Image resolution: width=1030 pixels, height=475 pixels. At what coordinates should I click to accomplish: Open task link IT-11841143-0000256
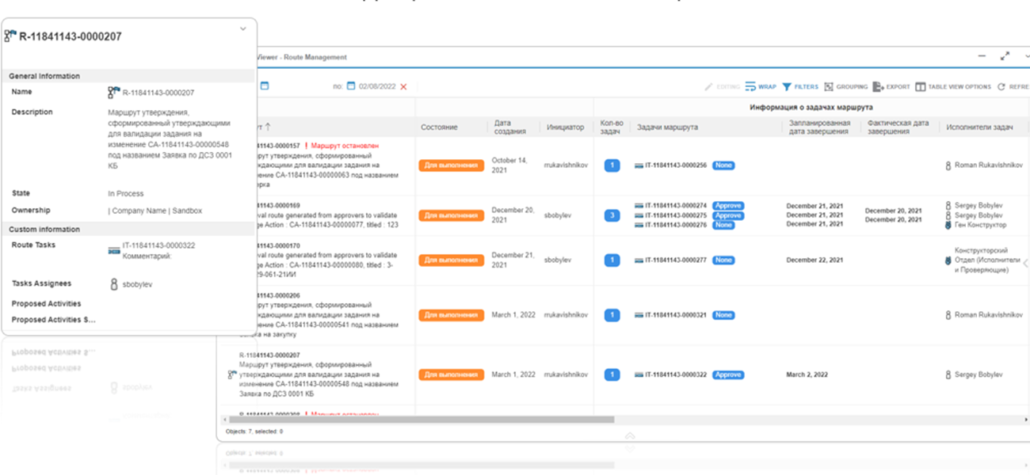677,165
